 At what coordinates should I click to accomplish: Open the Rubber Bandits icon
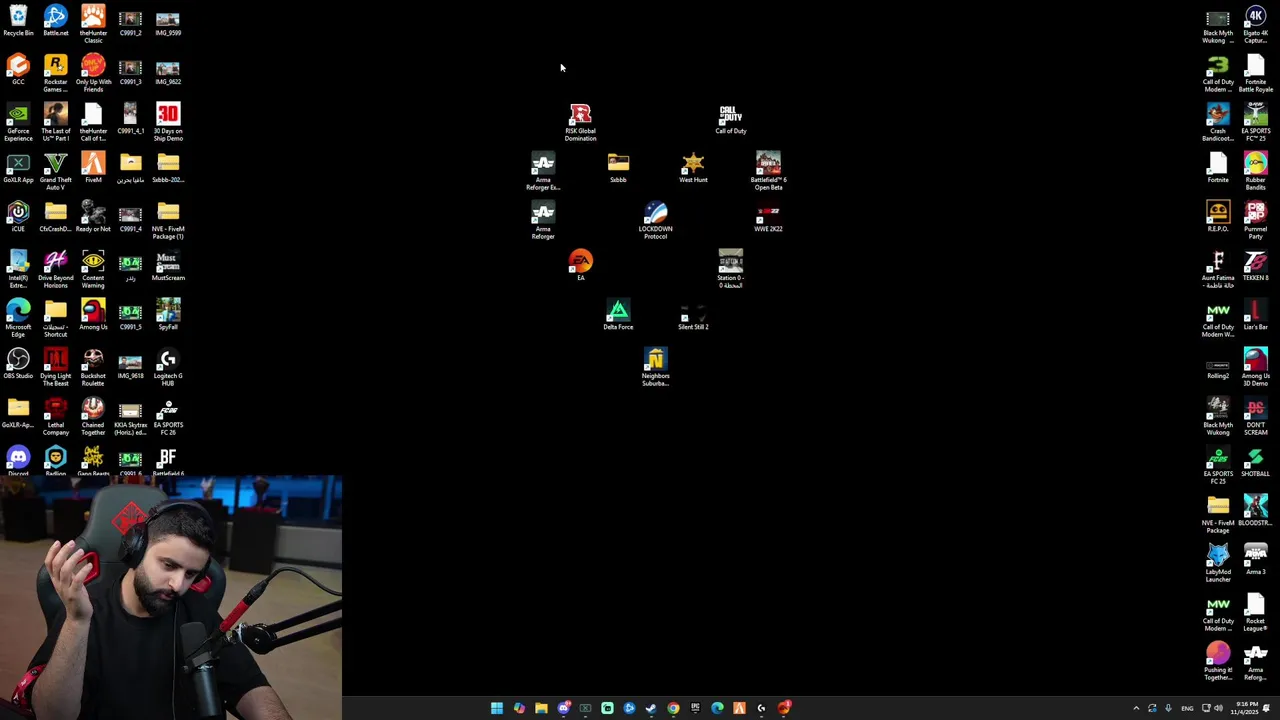click(1255, 171)
